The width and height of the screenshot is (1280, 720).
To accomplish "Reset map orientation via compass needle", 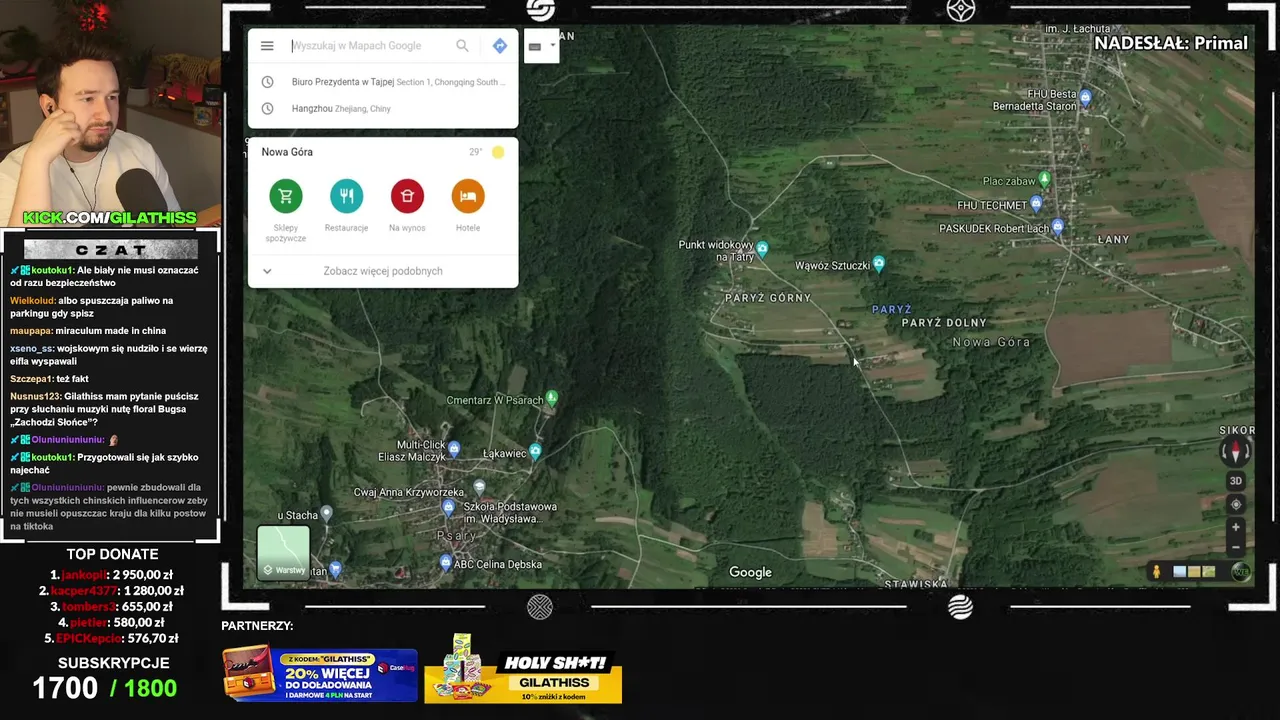I will pyautogui.click(x=1235, y=452).
